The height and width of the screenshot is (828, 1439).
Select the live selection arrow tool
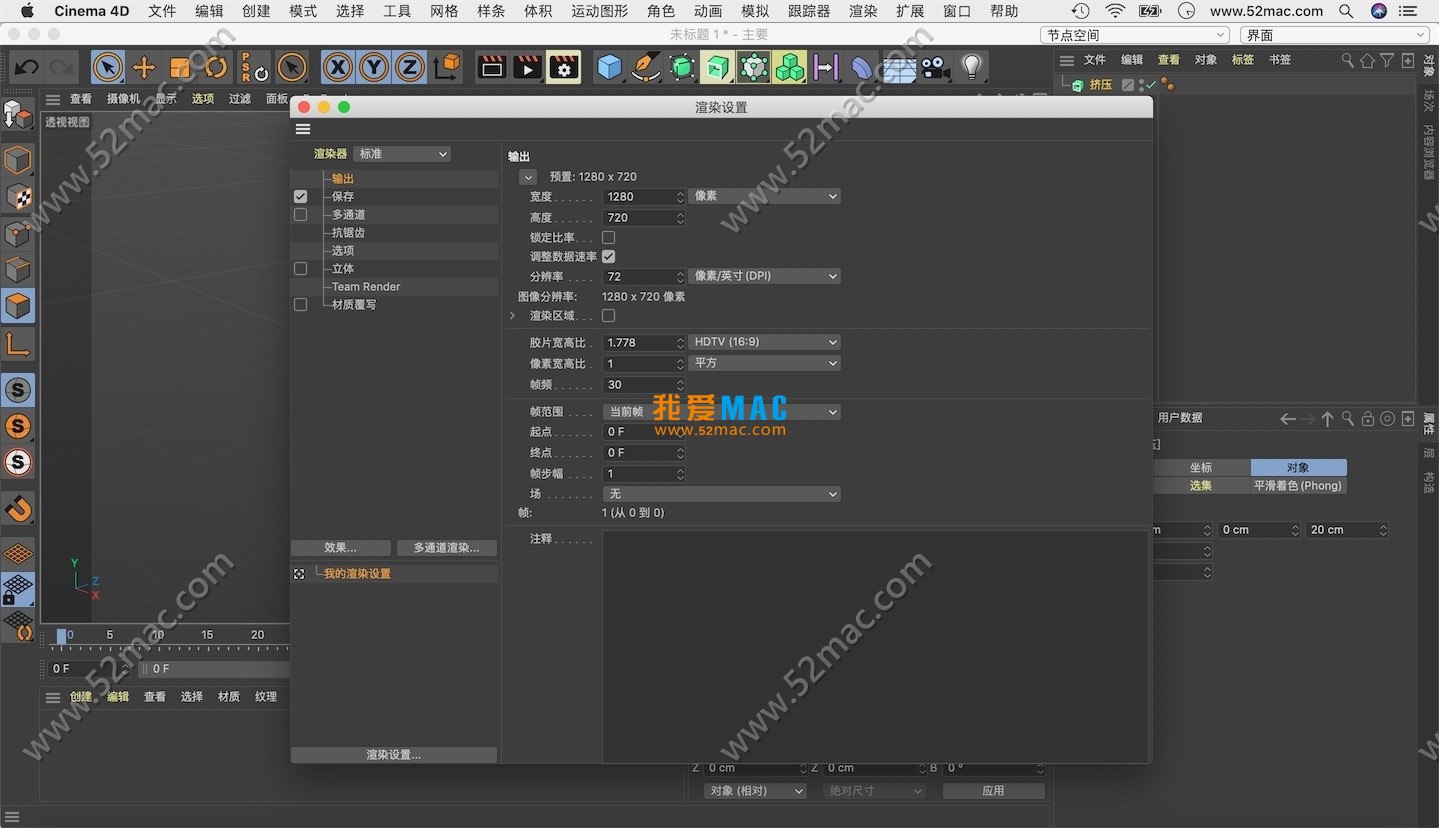107,67
